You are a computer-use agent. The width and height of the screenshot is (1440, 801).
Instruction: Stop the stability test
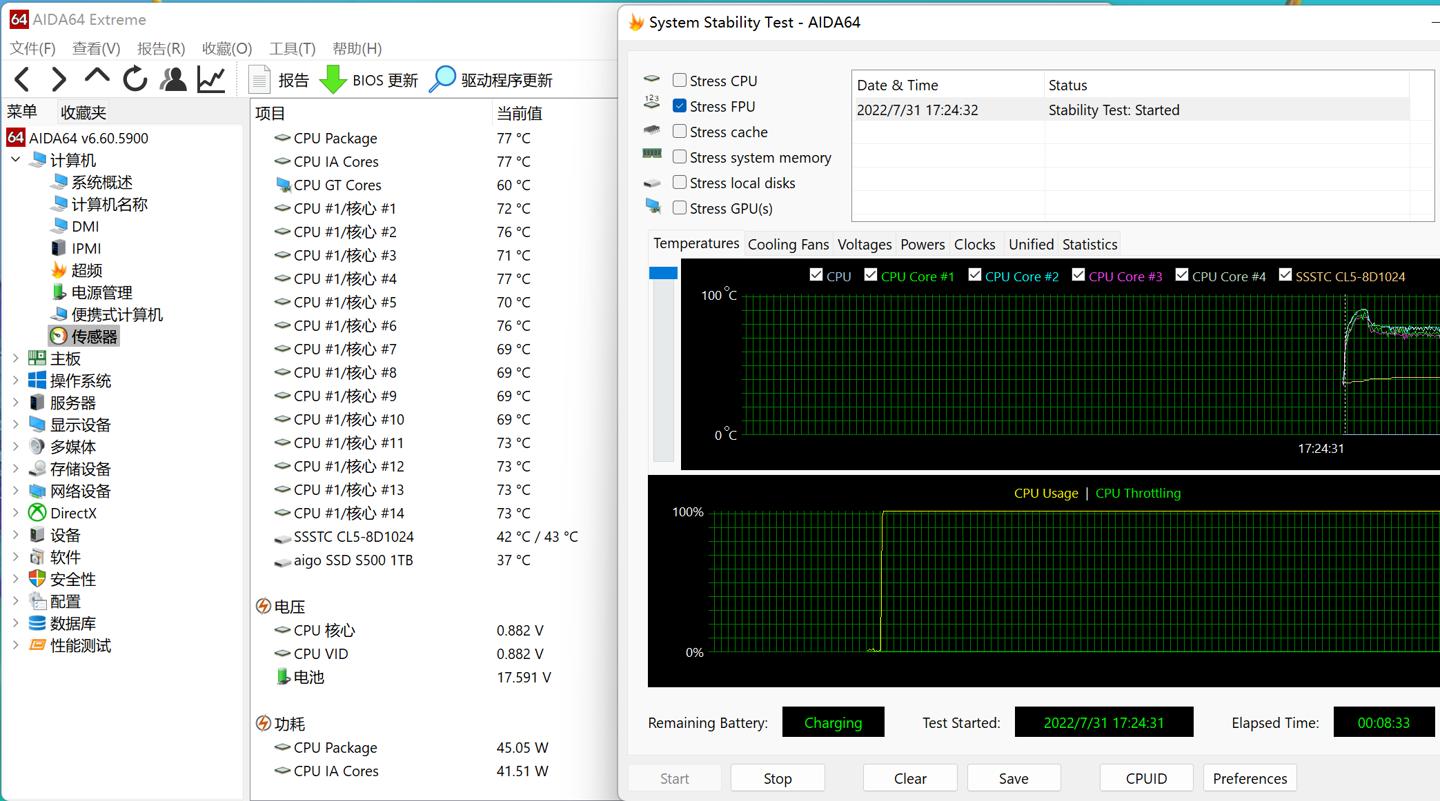(x=777, y=778)
